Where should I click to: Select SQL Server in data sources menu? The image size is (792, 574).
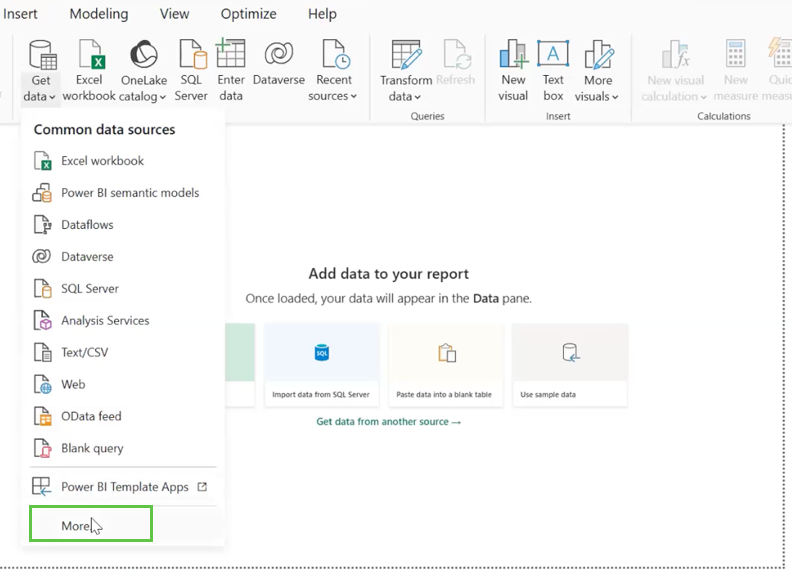(x=123, y=289)
